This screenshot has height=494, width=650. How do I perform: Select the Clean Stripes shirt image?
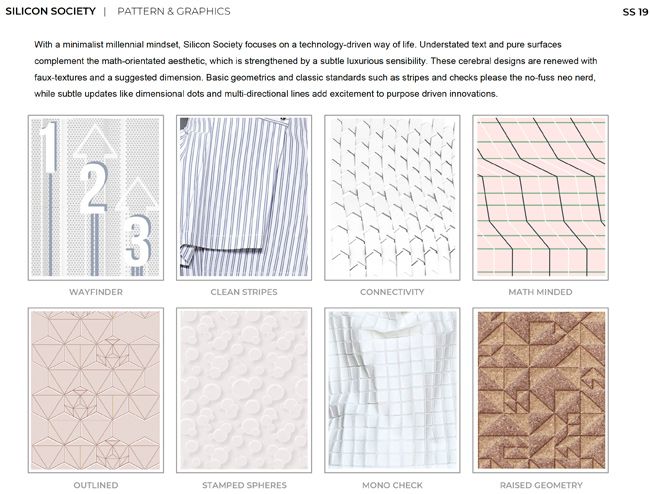[x=244, y=198]
